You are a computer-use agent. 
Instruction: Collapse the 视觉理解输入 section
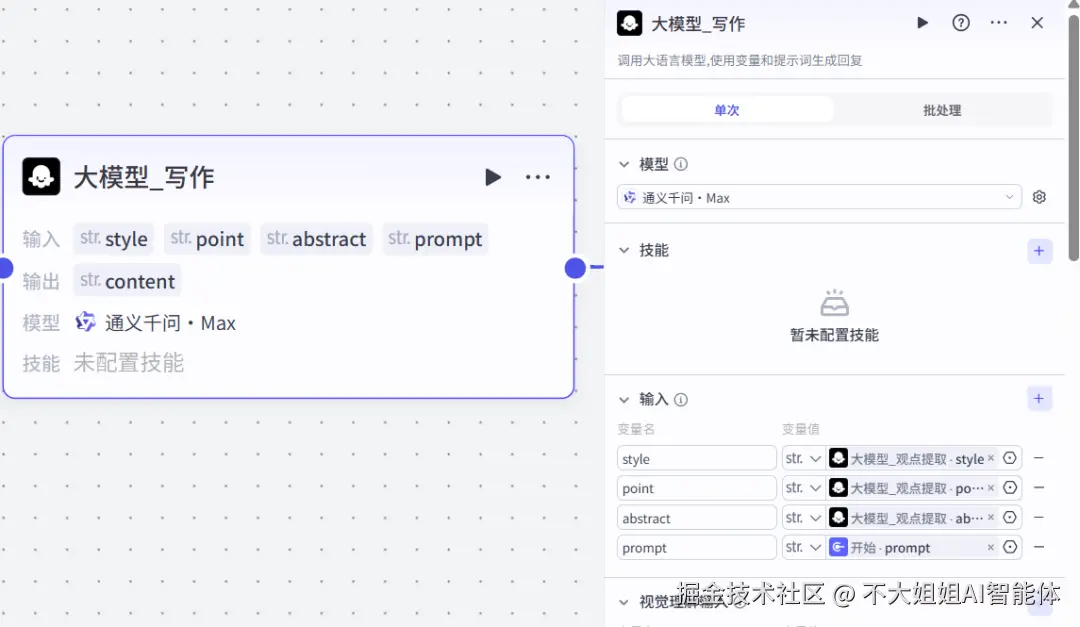(624, 602)
